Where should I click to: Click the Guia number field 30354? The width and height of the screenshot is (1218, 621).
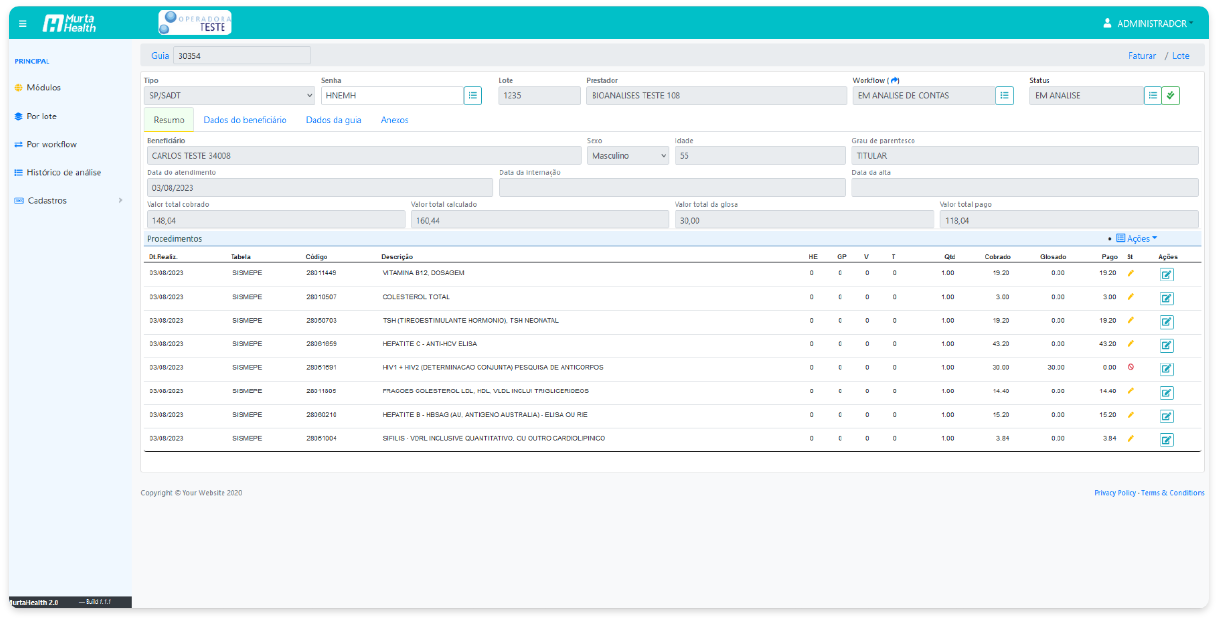pyautogui.click(x=242, y=56)
